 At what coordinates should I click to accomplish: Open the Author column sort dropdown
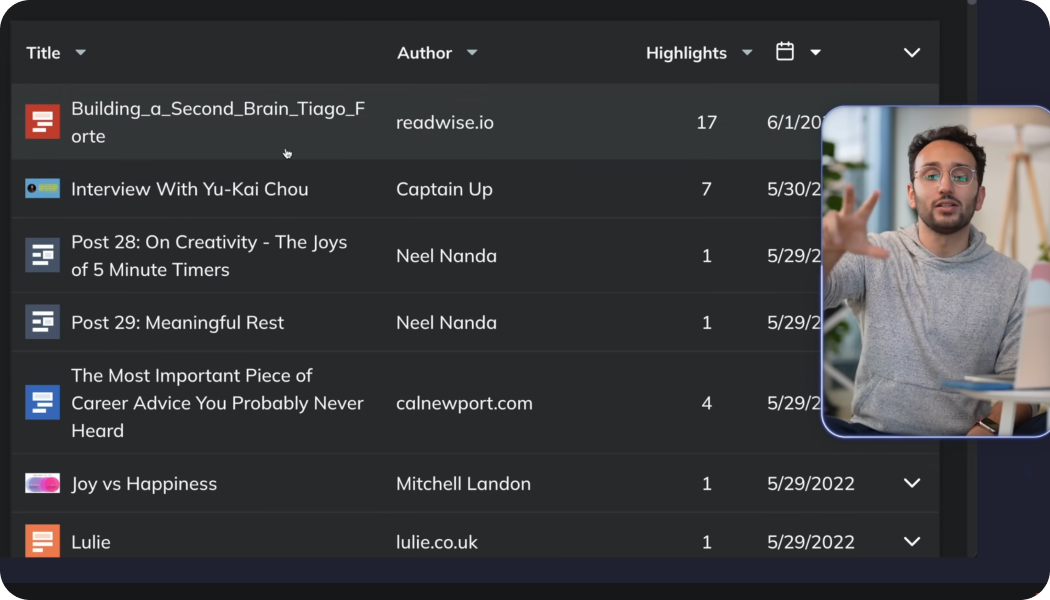tap(472, 52)
